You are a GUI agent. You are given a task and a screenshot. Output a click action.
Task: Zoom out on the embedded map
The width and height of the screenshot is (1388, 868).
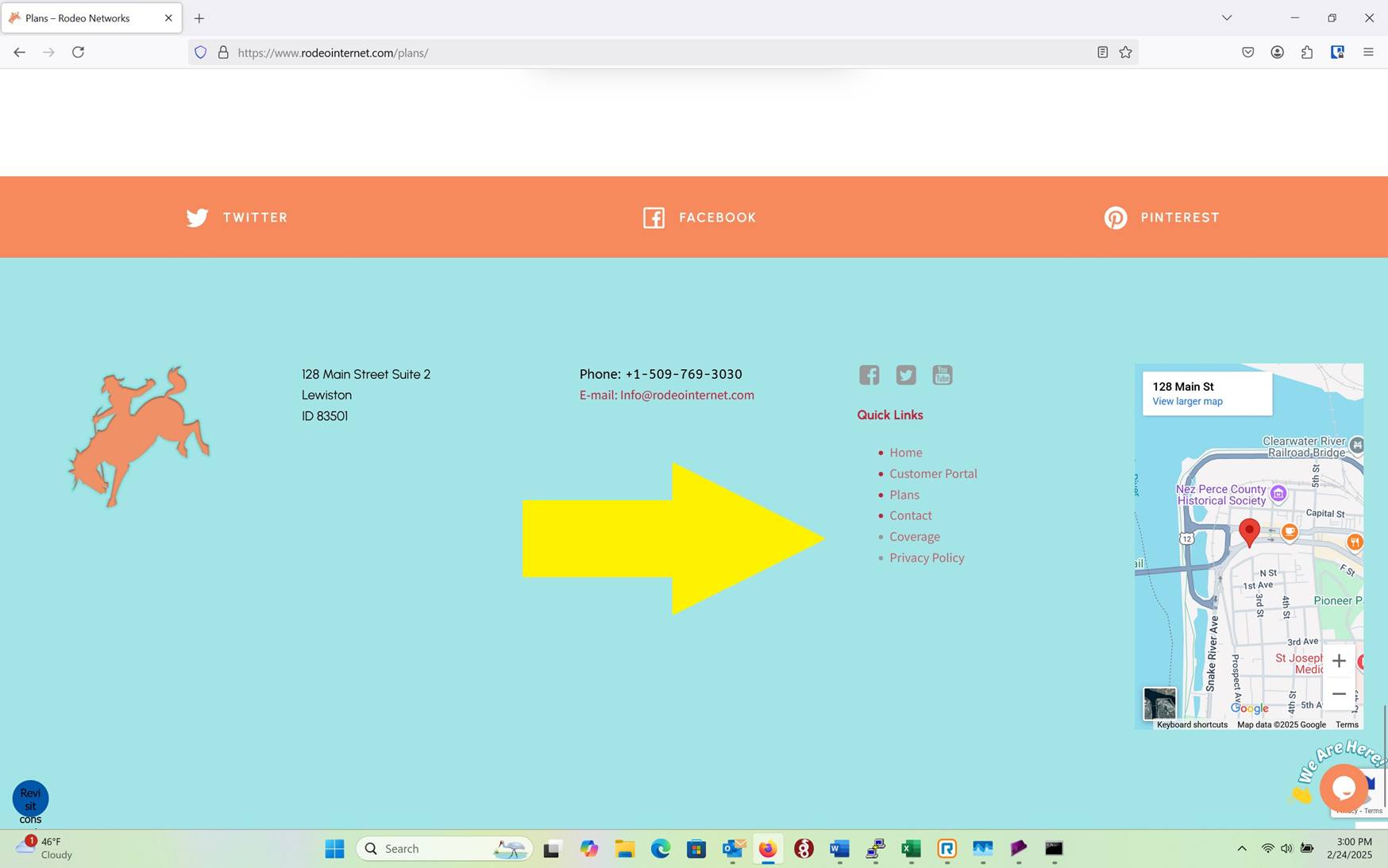pos(1339,693)
